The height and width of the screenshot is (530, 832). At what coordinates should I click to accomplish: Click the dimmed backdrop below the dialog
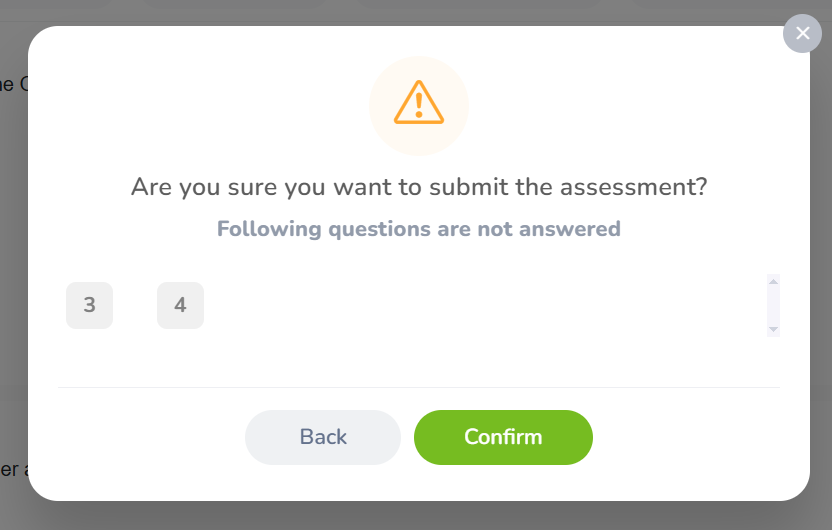coord(419,516)
